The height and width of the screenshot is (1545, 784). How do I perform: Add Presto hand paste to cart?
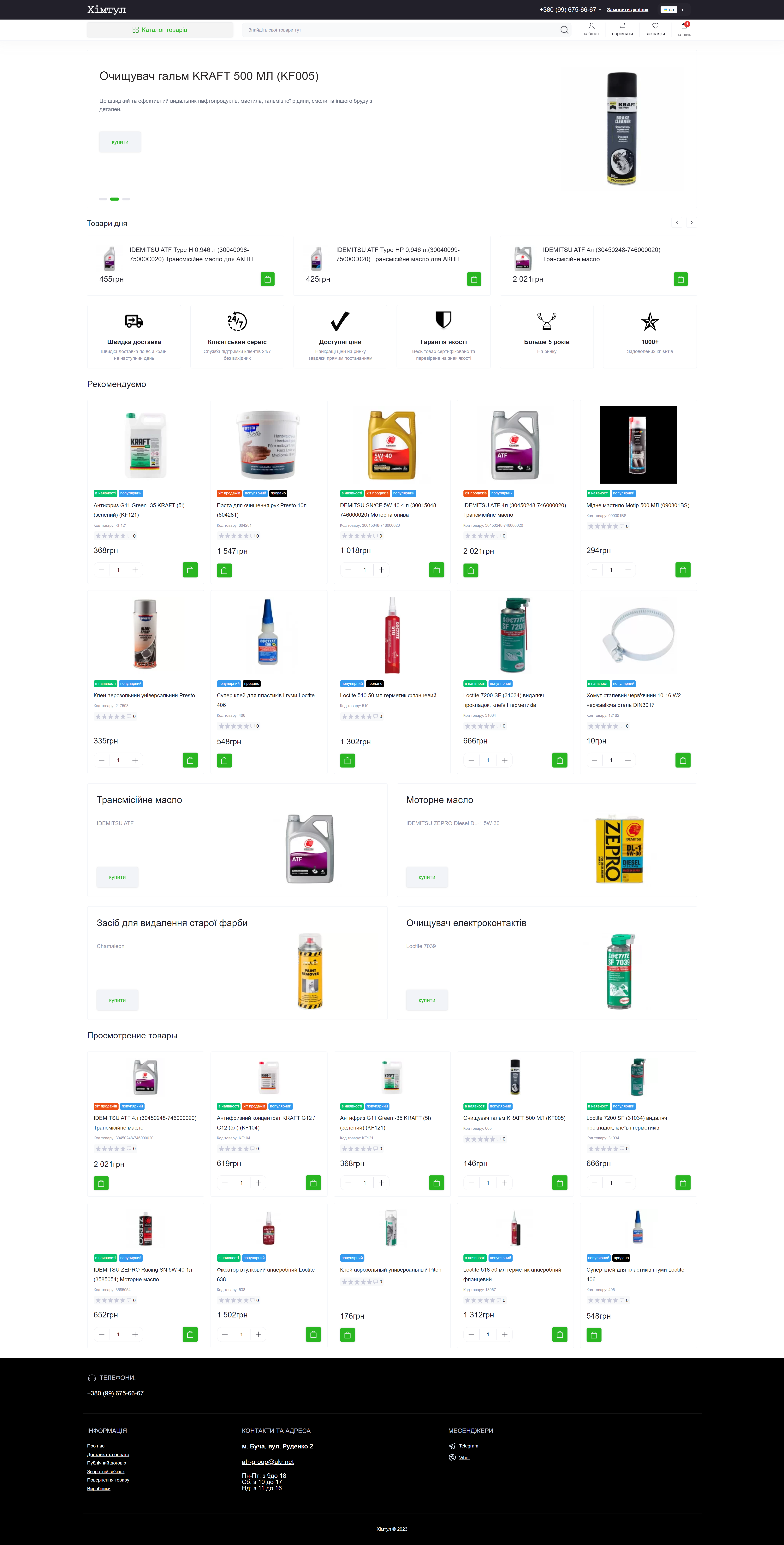point(224,570)
